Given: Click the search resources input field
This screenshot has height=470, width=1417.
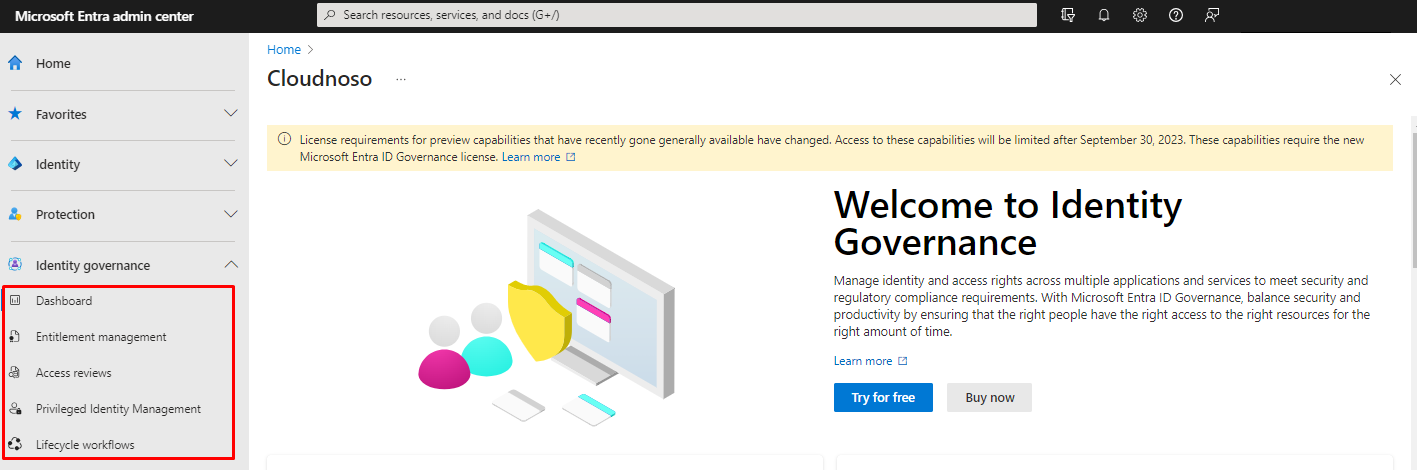Looking at the screenshot, I should pos(676,15).
